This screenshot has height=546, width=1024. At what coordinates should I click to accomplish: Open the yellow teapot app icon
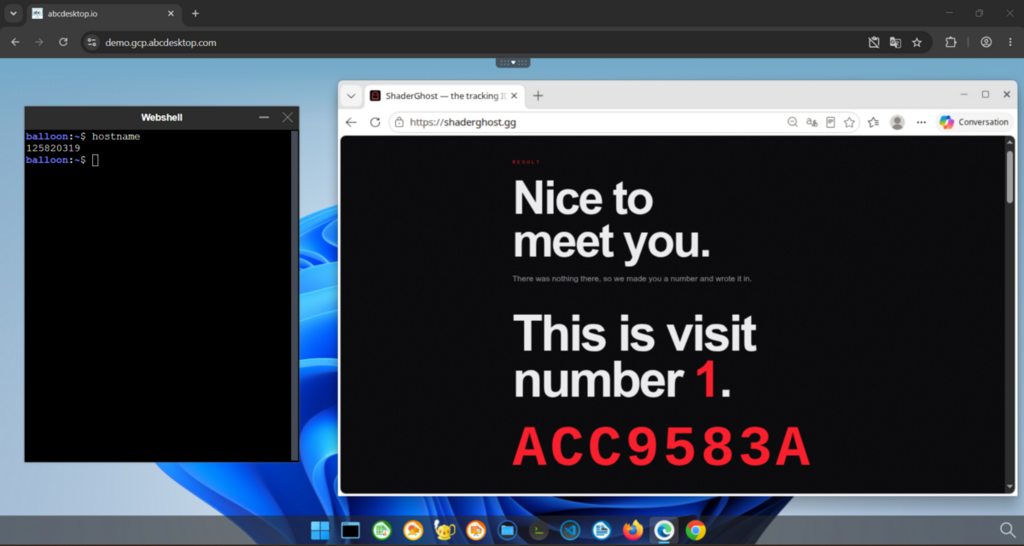click(445, 530)
